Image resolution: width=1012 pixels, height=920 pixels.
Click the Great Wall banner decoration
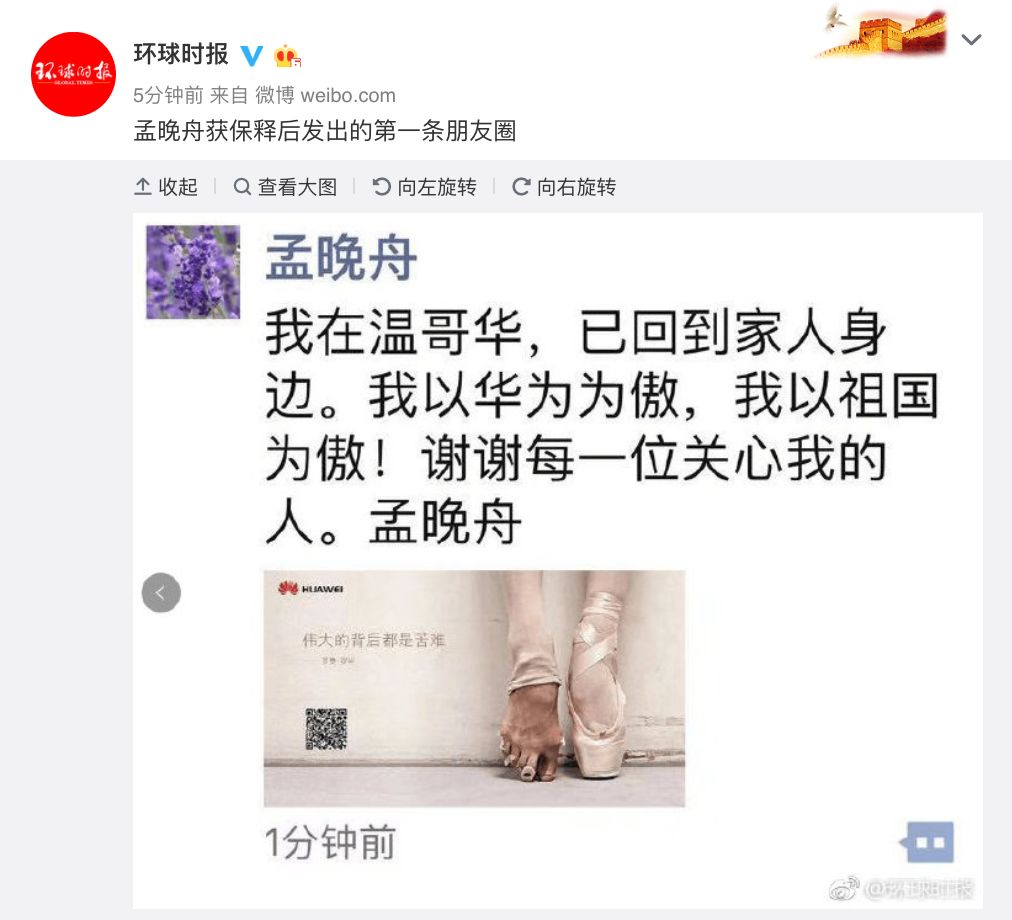(882, 30)
